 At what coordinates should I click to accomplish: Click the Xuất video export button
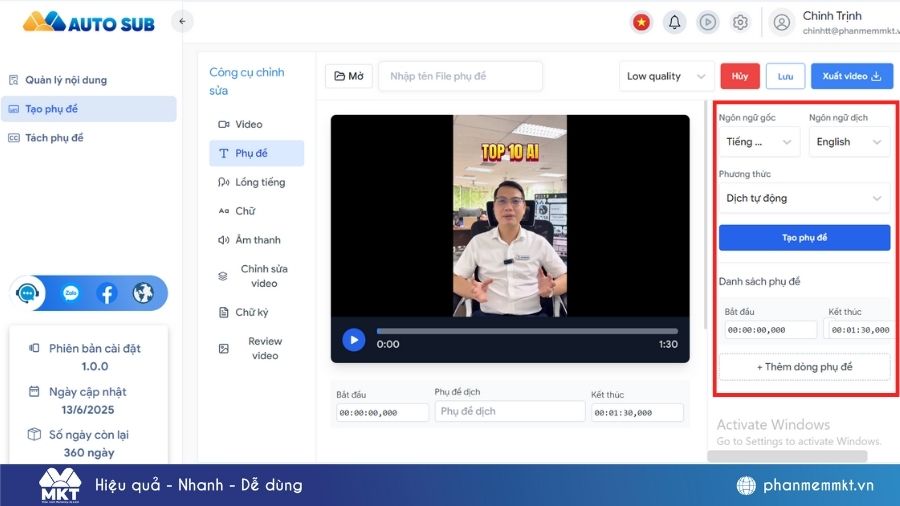(x=852, y=76)
